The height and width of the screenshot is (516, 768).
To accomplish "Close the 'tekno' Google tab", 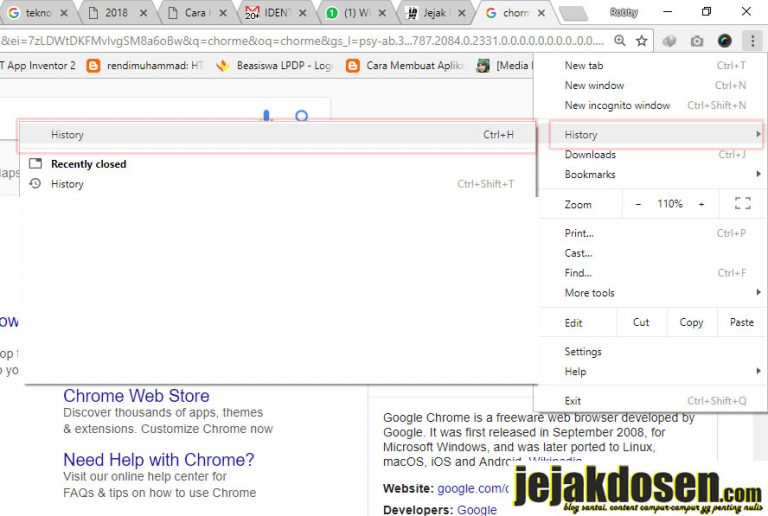I will (64, 13).
